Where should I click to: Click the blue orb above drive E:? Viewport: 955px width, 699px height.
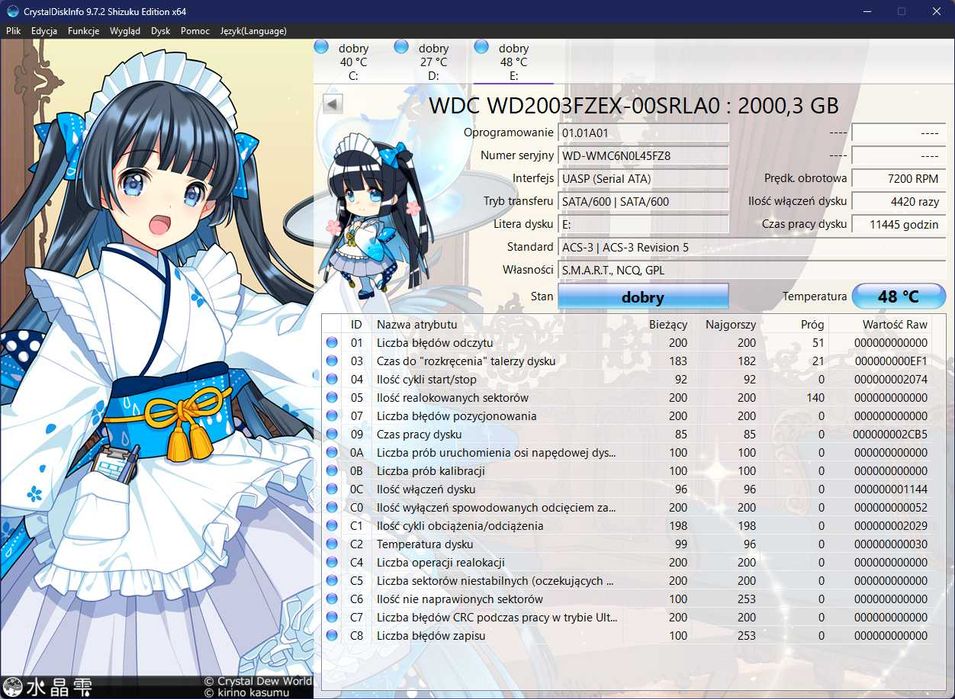(x=481, y=46)
